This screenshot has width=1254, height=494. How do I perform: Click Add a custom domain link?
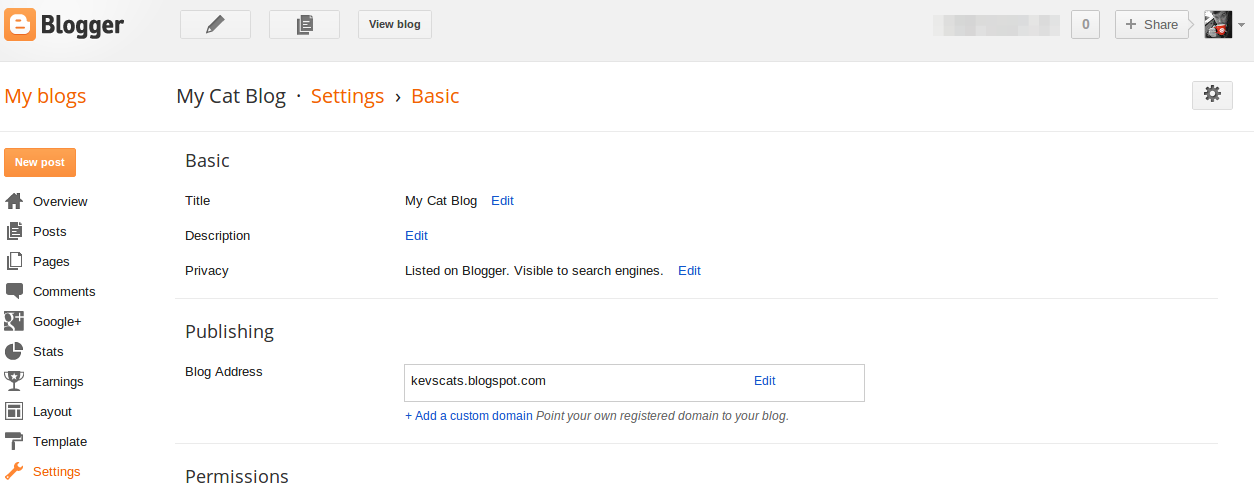[468, 416]
